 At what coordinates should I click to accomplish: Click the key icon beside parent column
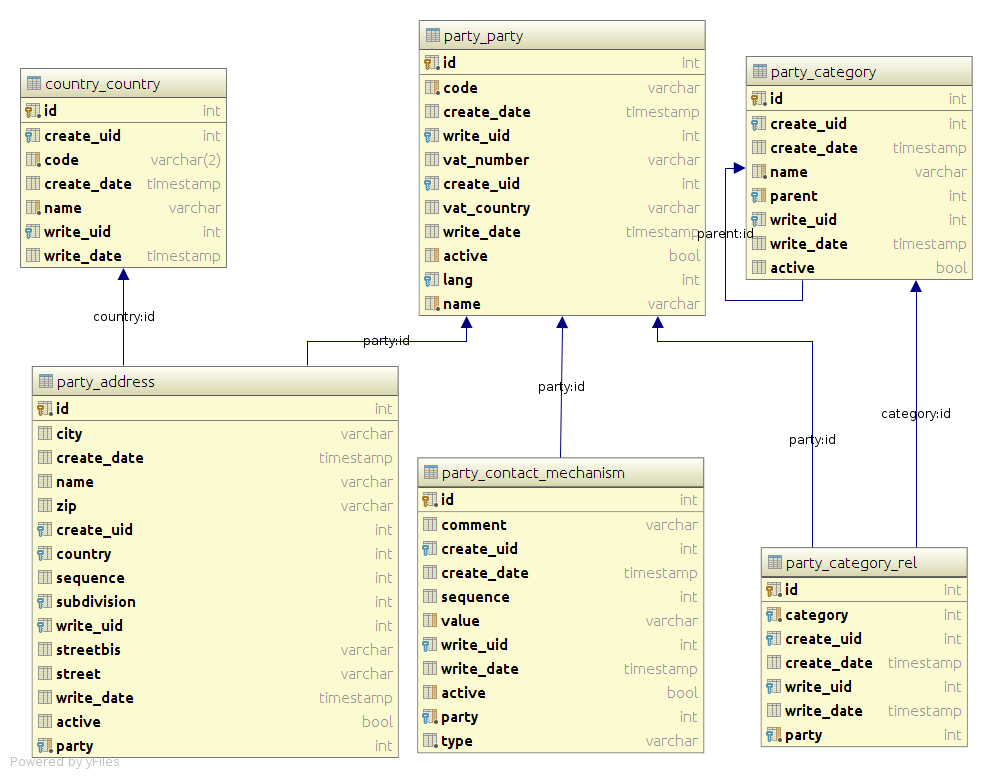click(759, 196)
